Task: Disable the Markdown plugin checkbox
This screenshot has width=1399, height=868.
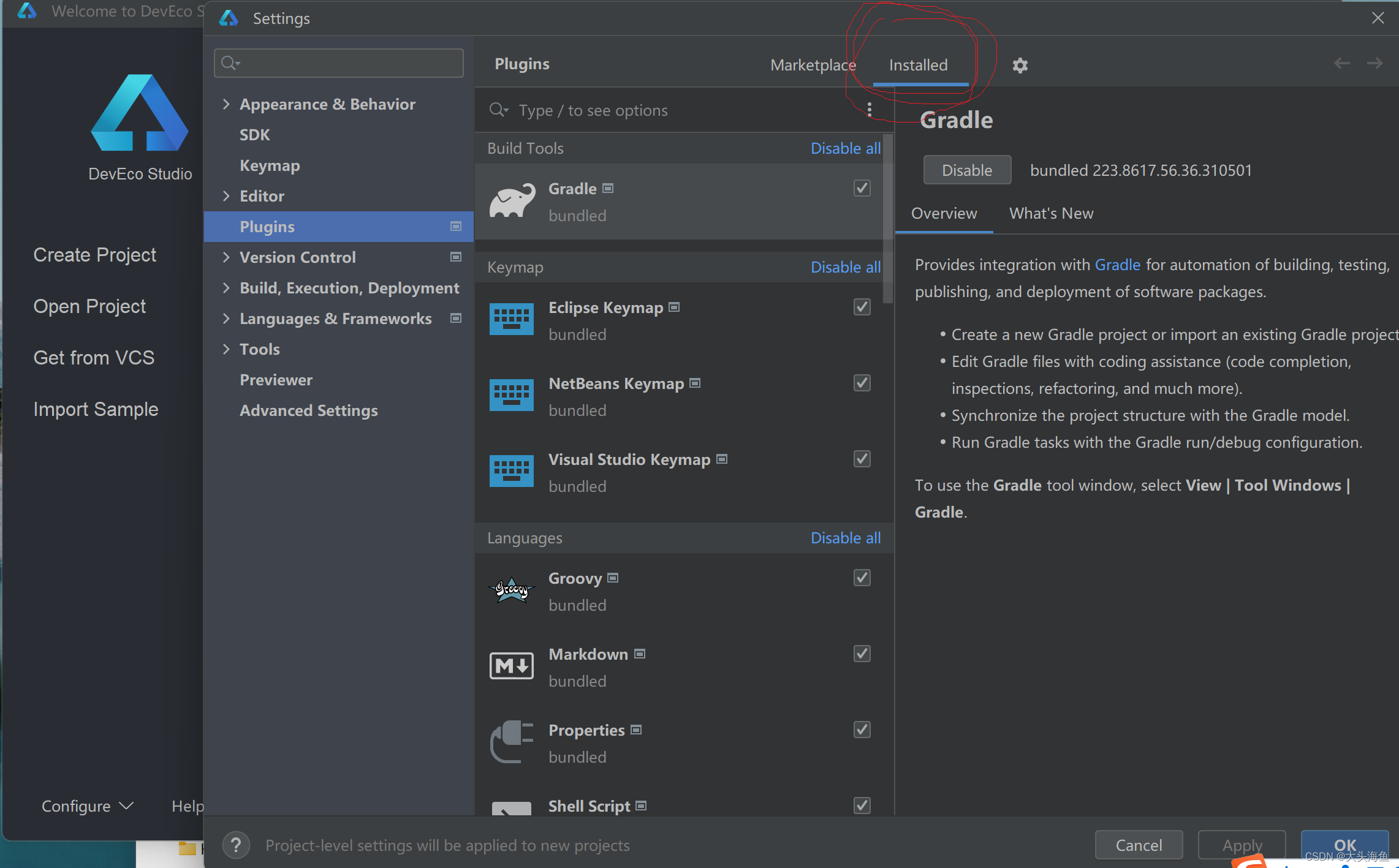Action: pyautogui.click(x=862, y=654)
